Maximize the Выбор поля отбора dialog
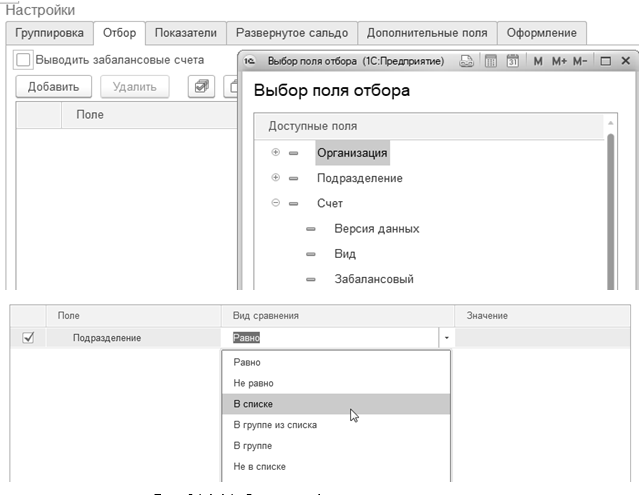The image size is (643, 495). pyautogui.click(x=605, y=61)
